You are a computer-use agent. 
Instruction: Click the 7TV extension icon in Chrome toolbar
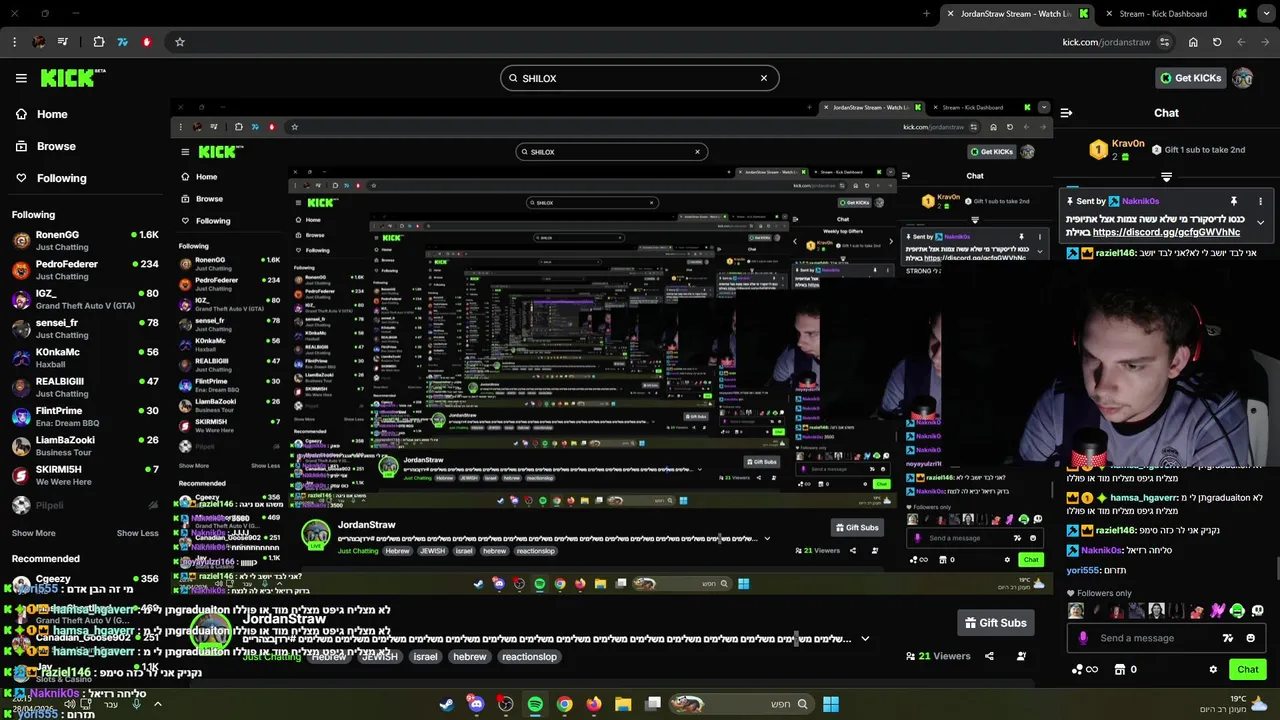click(x=123, y=42)
